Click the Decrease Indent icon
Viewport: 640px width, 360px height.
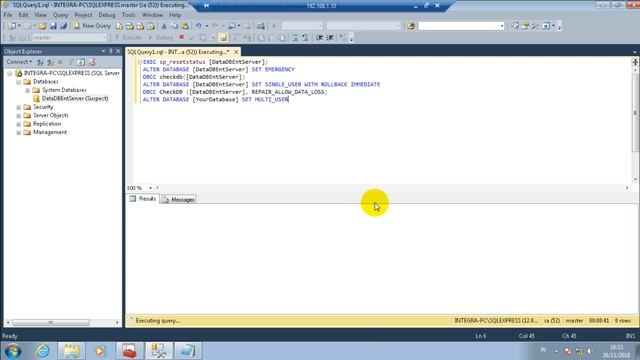pos(320,38)
